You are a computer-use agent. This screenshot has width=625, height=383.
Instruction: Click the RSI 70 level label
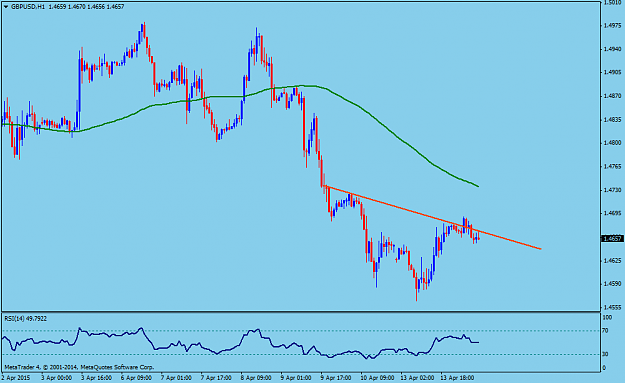pyautogui.click(x=605, y=330)
